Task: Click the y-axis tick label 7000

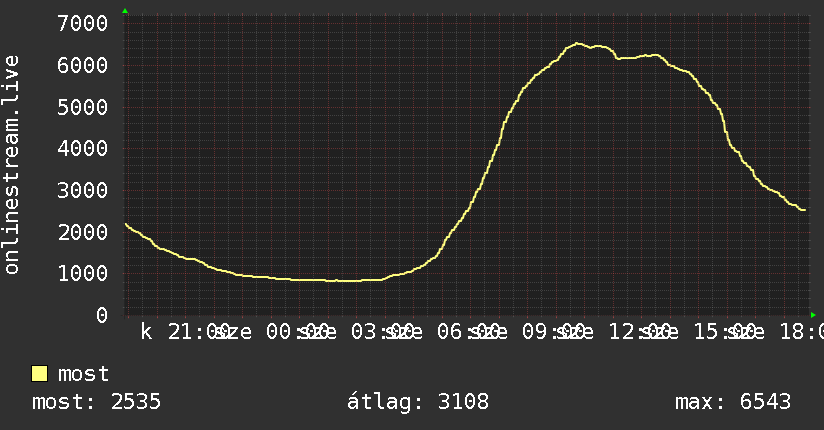Action: coord(83,24)
